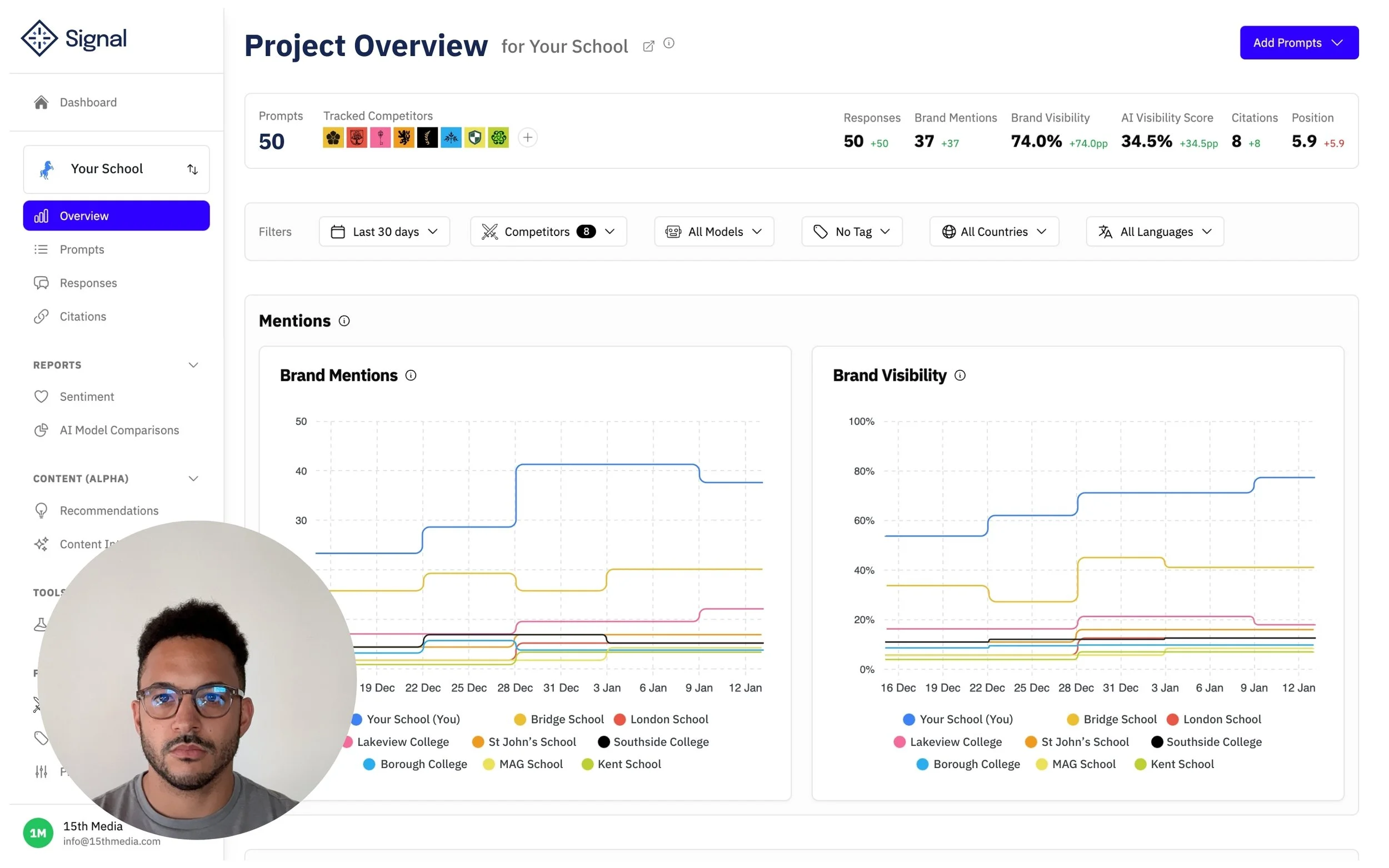Image resolution: width=1389 pixels, height=868 pixels.
Task: Open external link icon next to Your School
Action: pyautogui.click(x=648, y=46)
